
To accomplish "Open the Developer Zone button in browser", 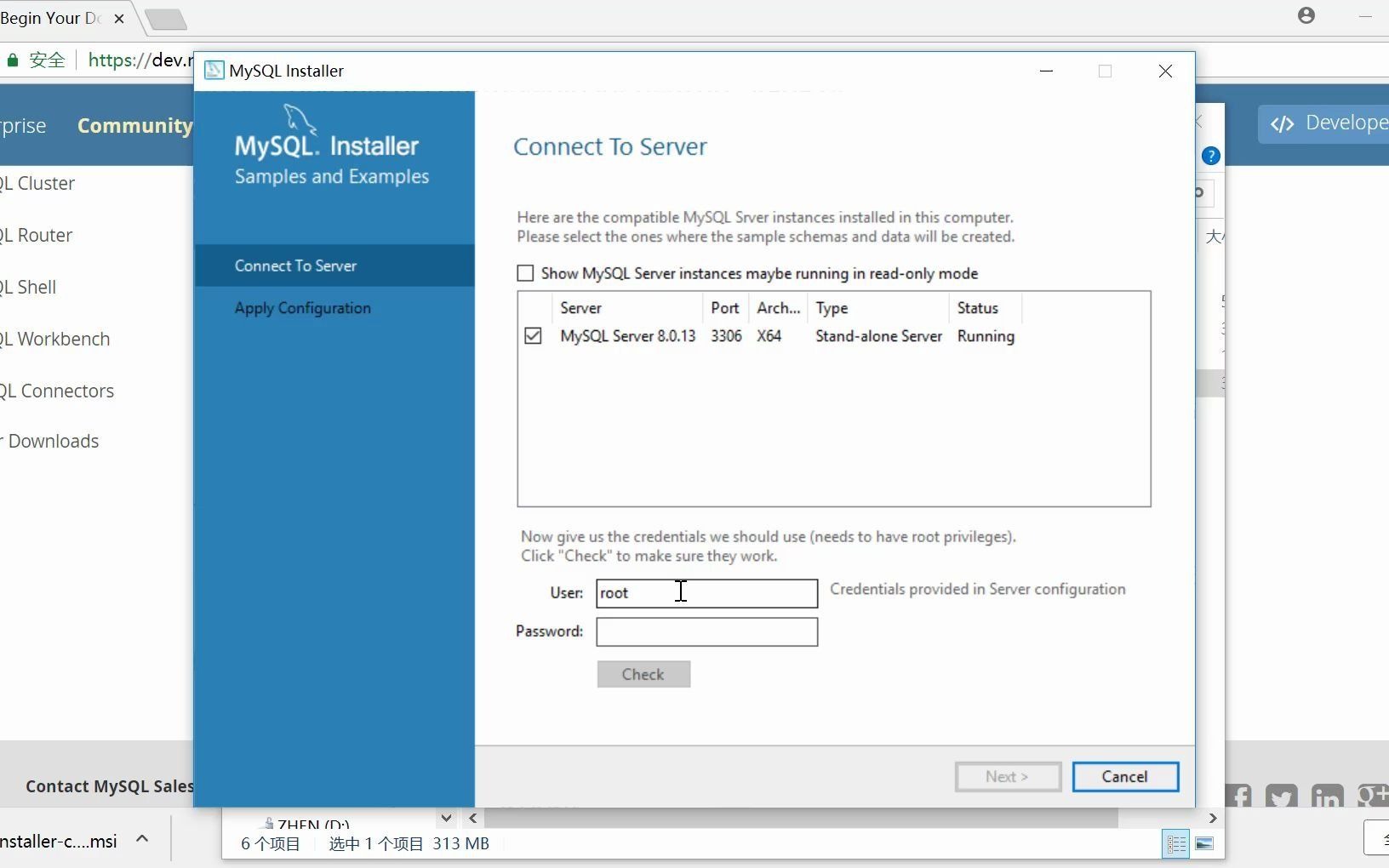I will coord(1324,123).
